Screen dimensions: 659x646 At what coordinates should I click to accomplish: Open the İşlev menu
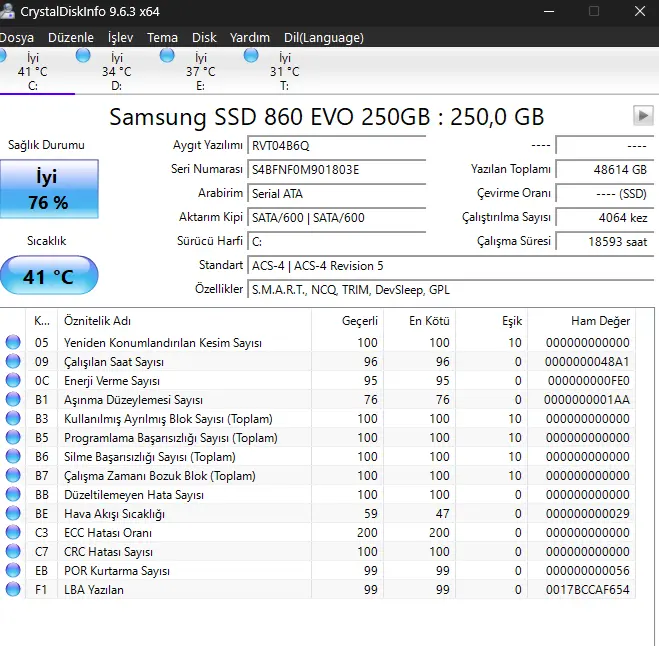click(x=120, y=38)
